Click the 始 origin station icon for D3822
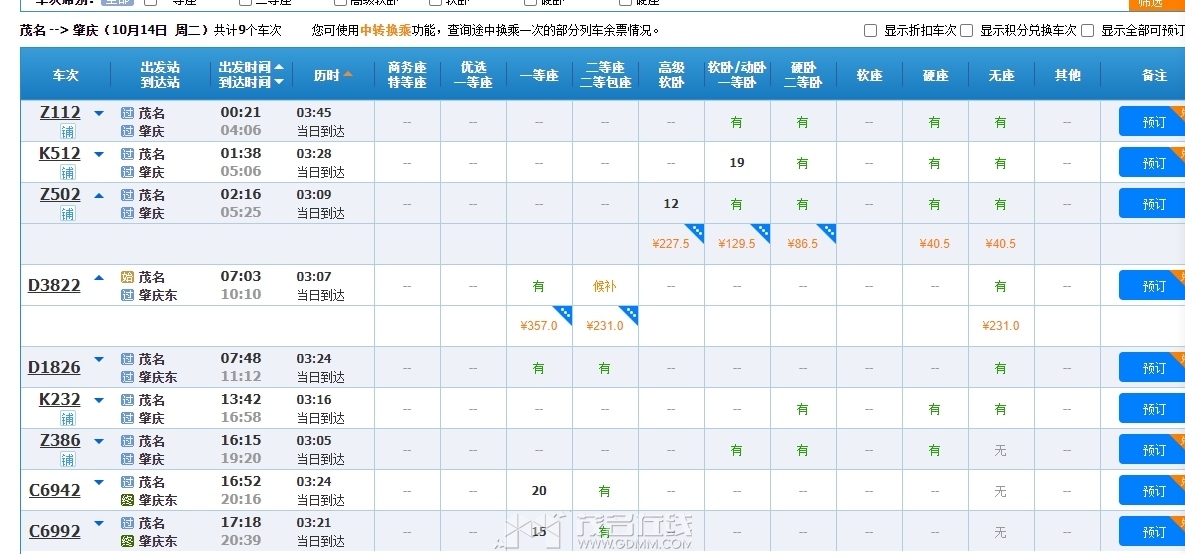 coord(127,277)
